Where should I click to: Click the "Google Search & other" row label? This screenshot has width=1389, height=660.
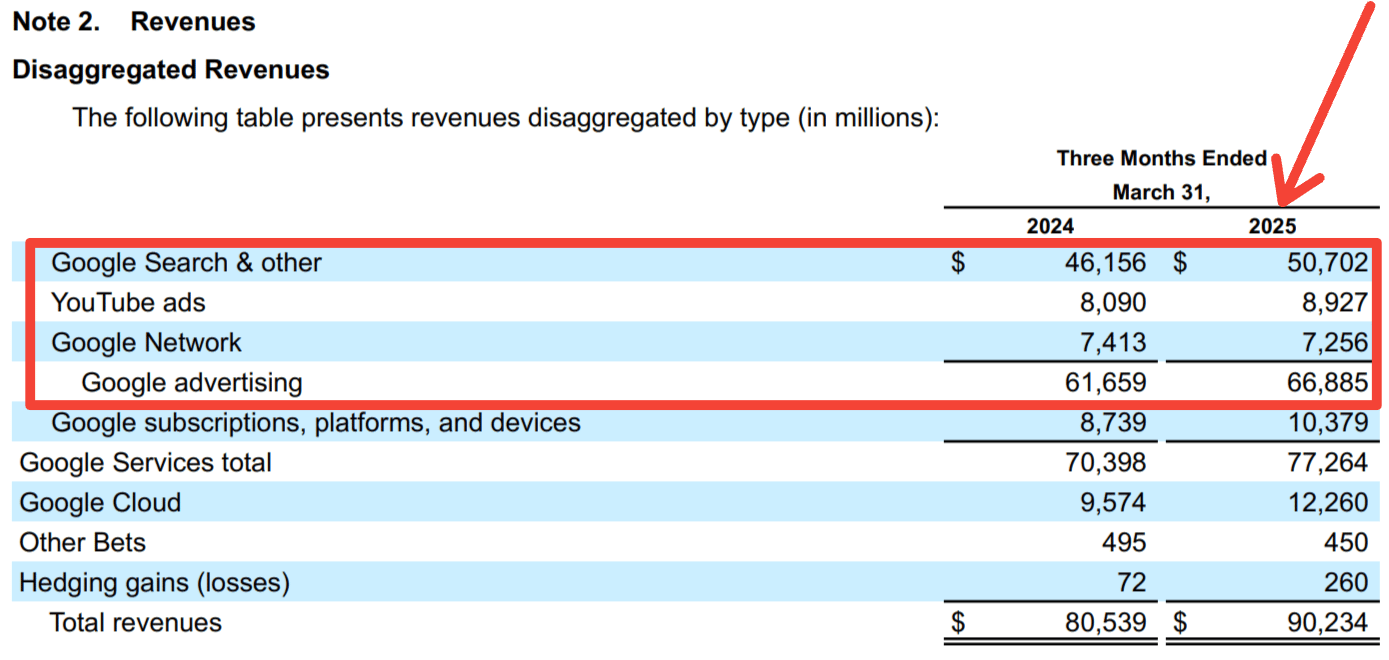pos(187,263)
